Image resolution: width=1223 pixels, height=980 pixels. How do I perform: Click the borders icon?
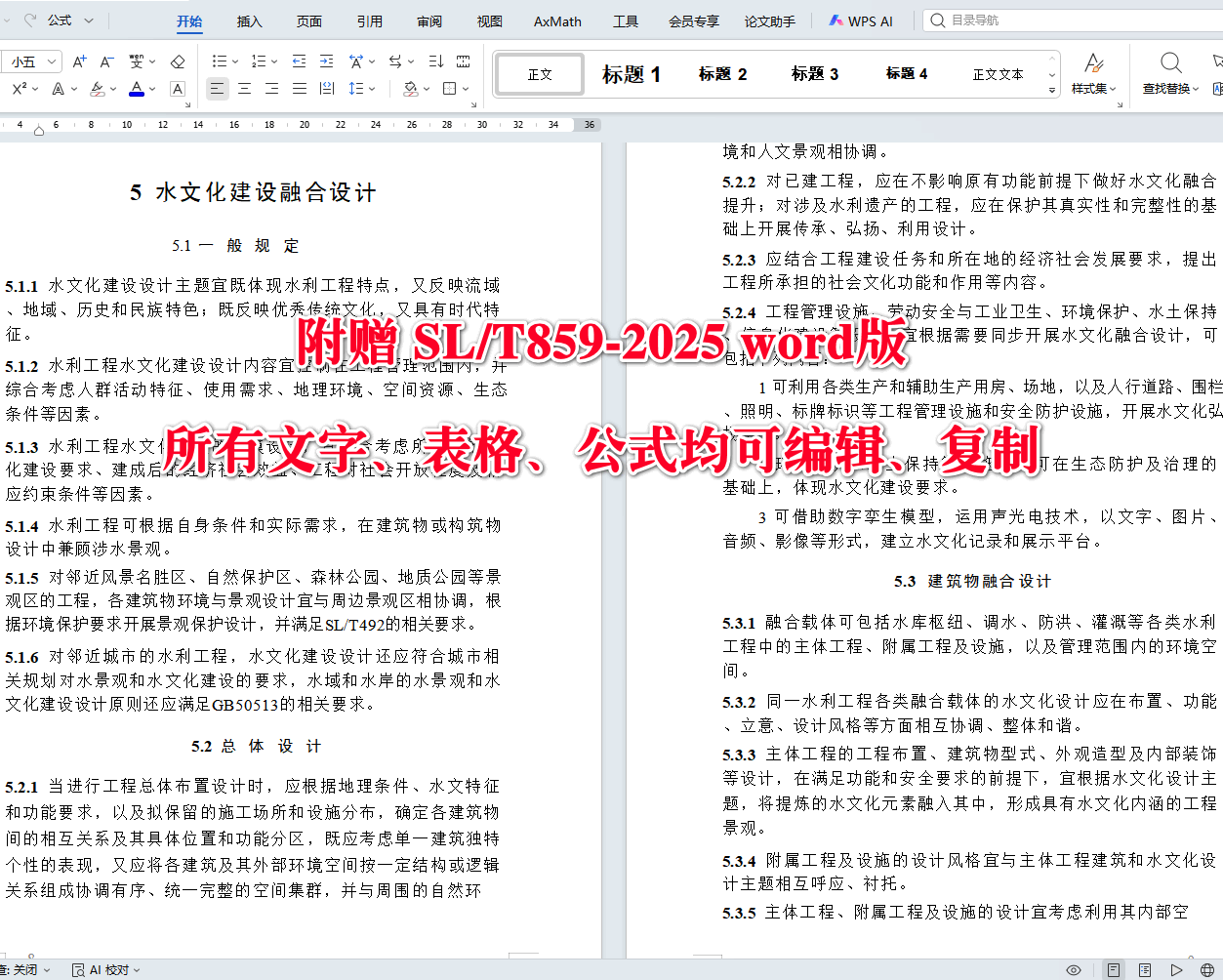pos(449,89)
